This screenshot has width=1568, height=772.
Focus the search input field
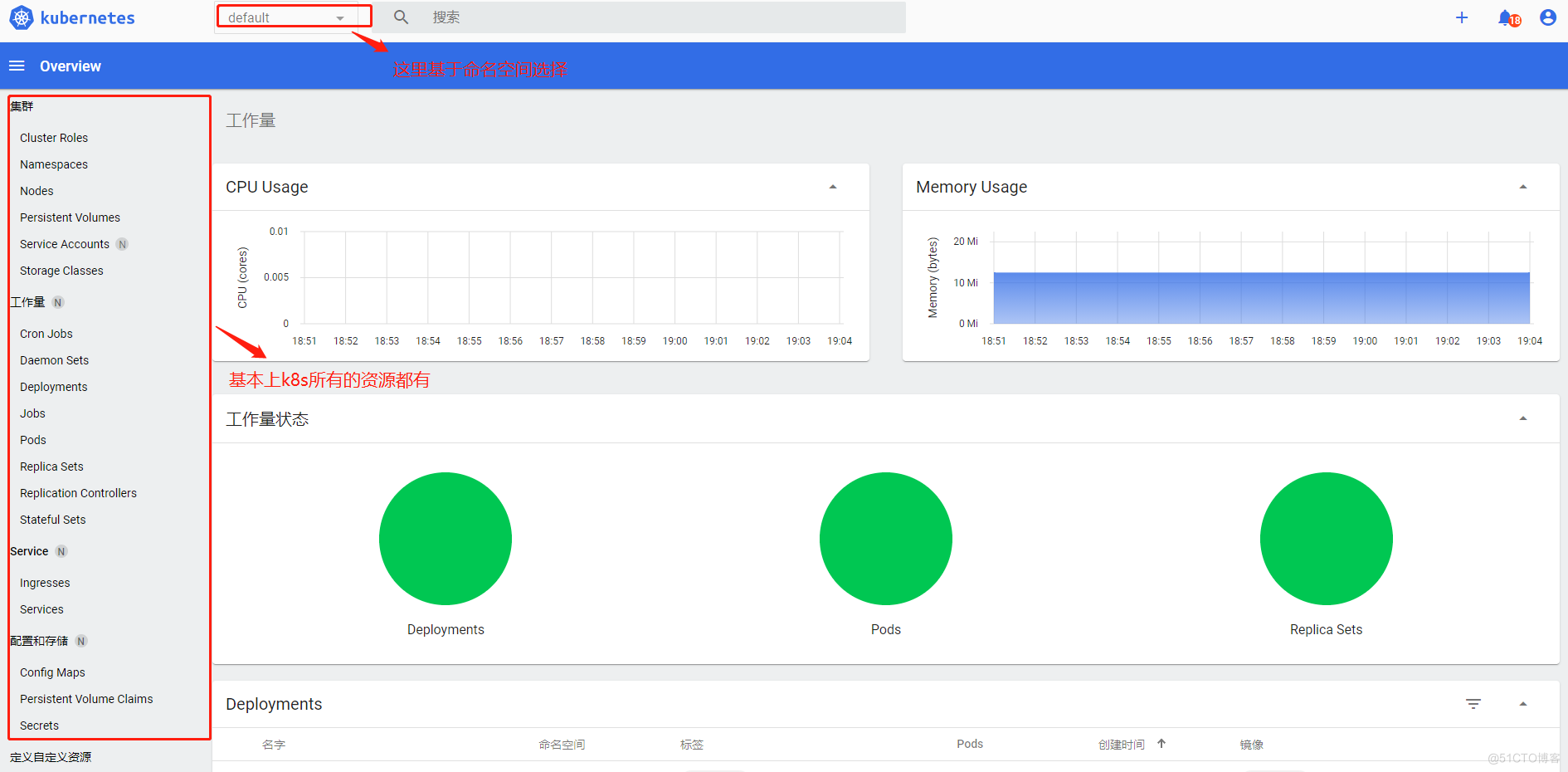[x=664, y=17]
